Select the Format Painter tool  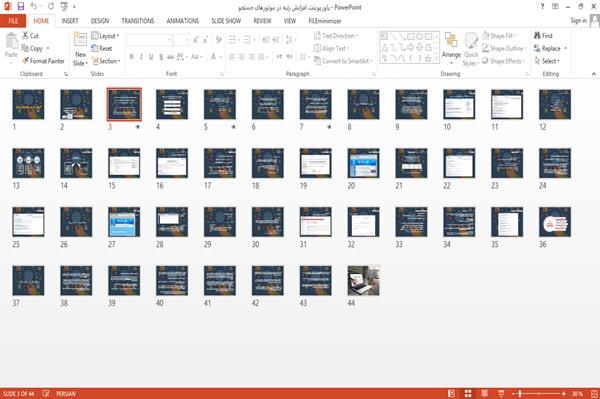43,61
